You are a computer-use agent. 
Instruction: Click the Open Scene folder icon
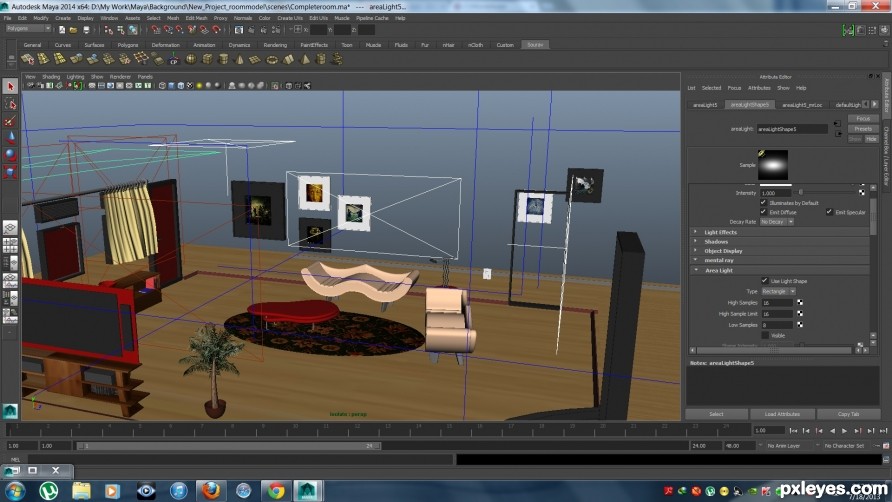click(73, 30)
